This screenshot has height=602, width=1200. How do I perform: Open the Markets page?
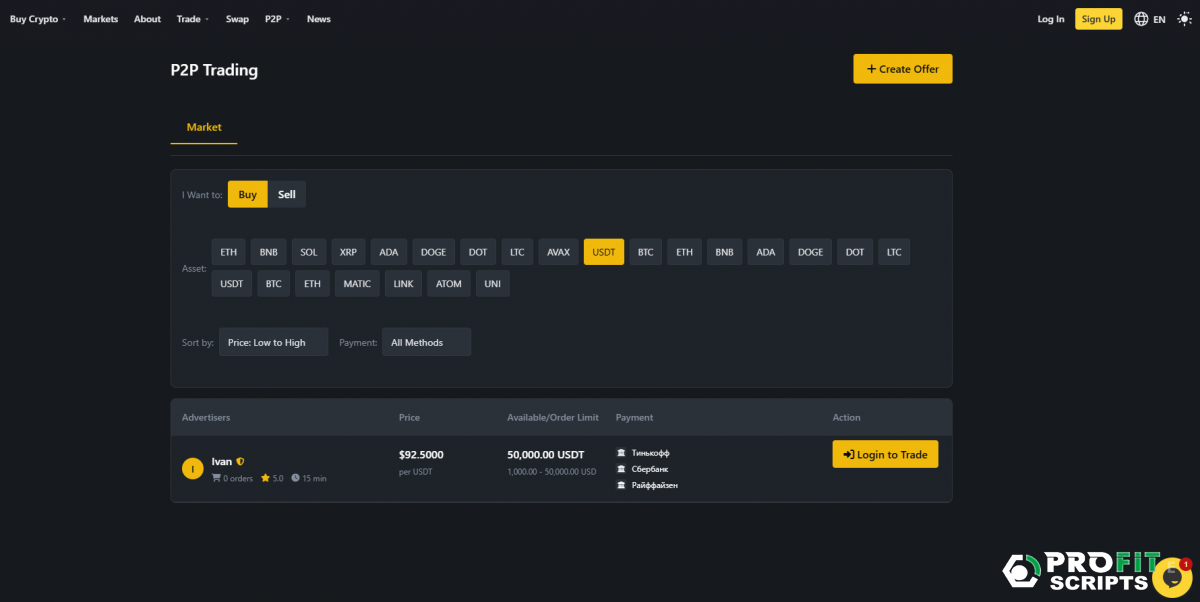(100, 19)
